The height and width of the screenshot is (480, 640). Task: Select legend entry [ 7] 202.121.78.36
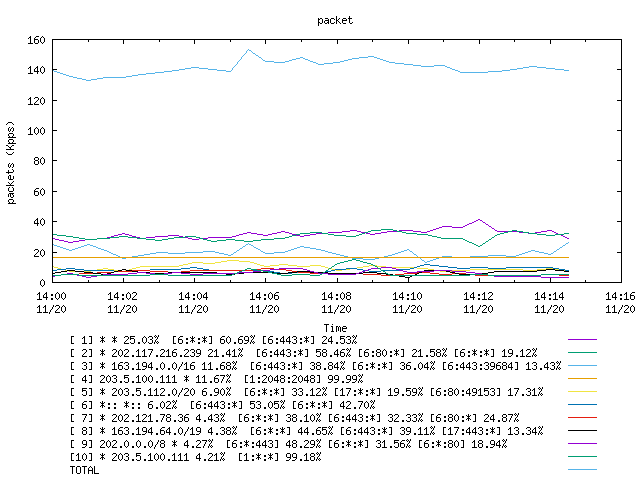[294, 418]
